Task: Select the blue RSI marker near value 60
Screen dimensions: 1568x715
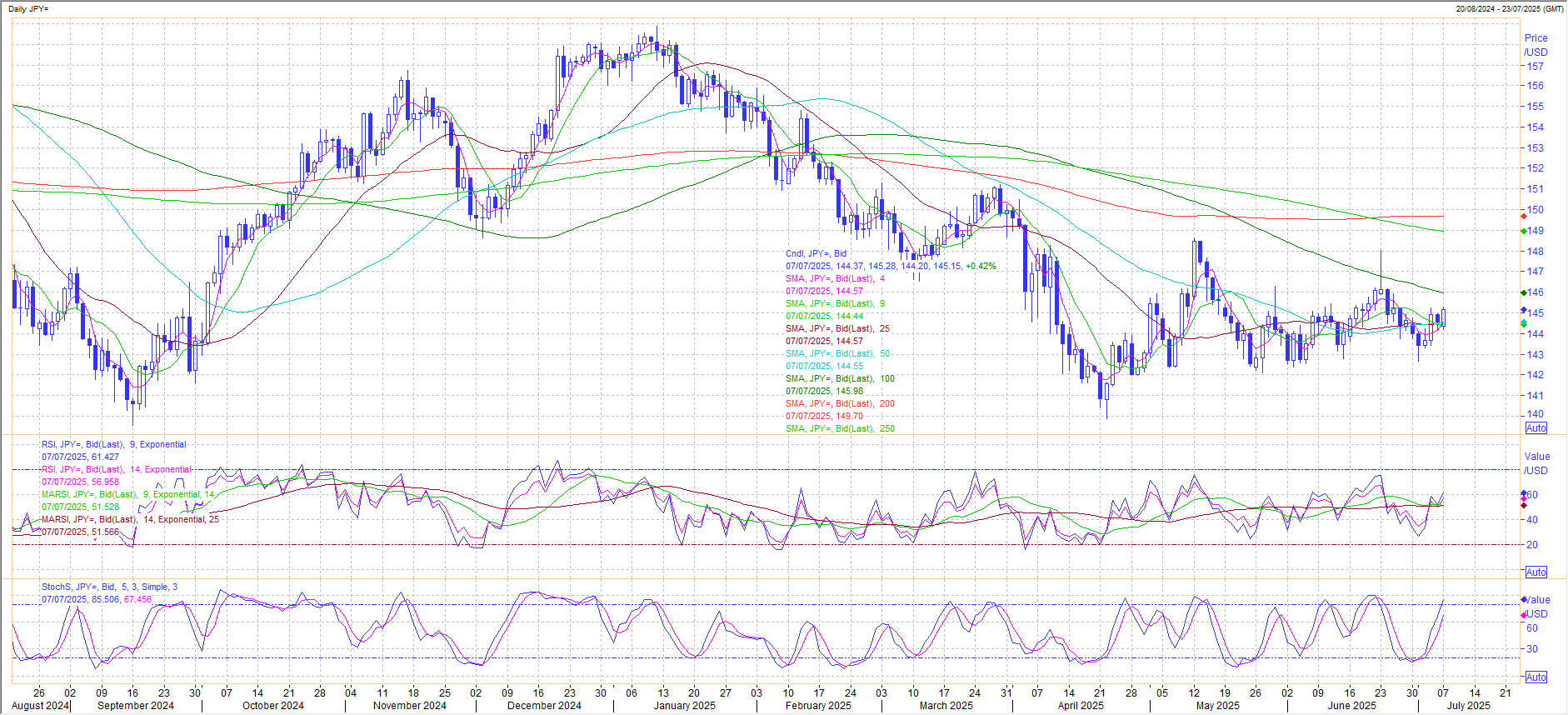Action: tap(1524, 494)
